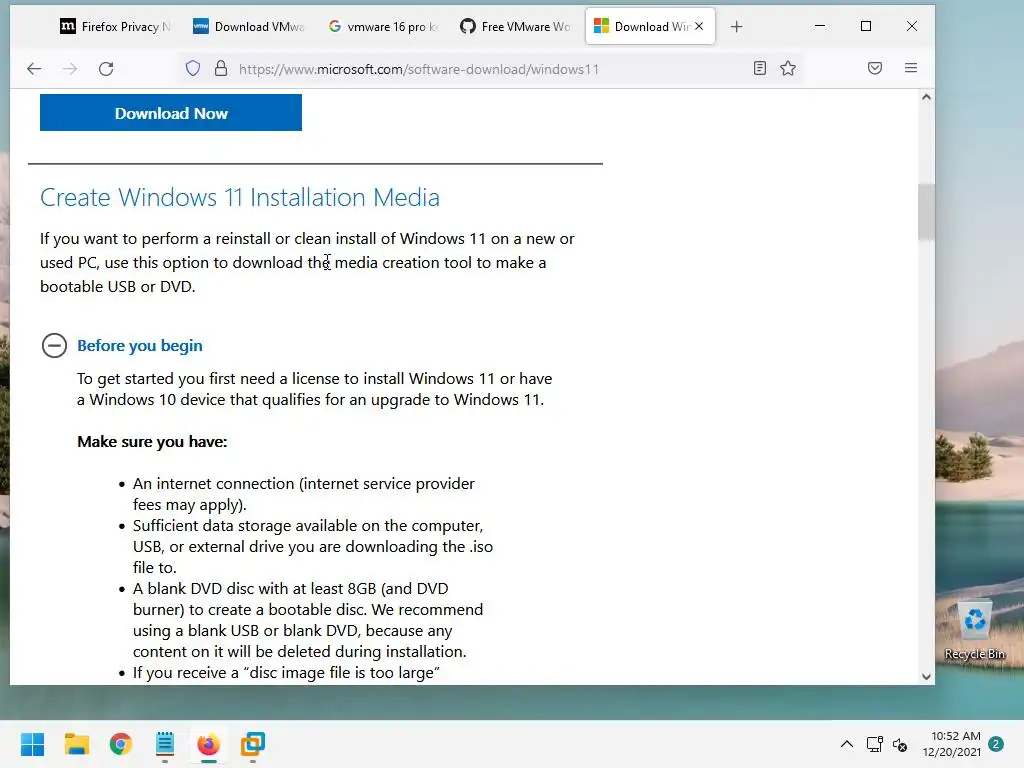This screenshot has width=1024, height=768.
Task: Click the Download Now button
Action: point(171,112)
